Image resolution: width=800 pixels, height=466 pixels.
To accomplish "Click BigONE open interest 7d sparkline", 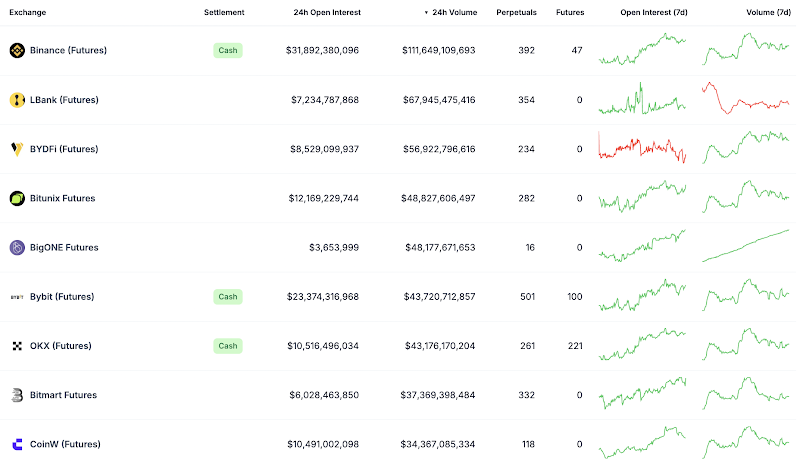I will pyautogui.click(x=642, y=246).
